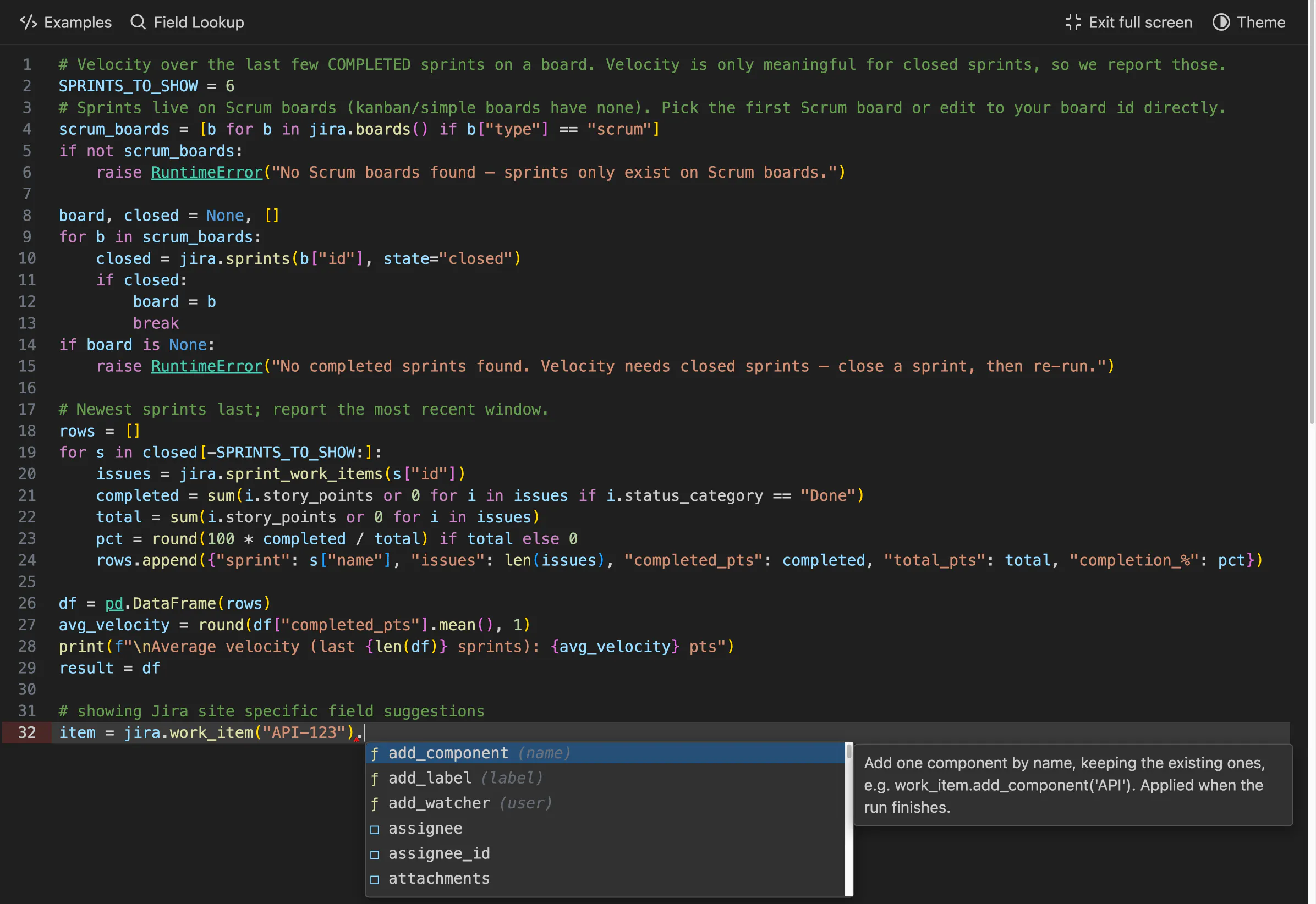Click the function icon beside add_label
The image size is (1316, 904).
[375, 779]
